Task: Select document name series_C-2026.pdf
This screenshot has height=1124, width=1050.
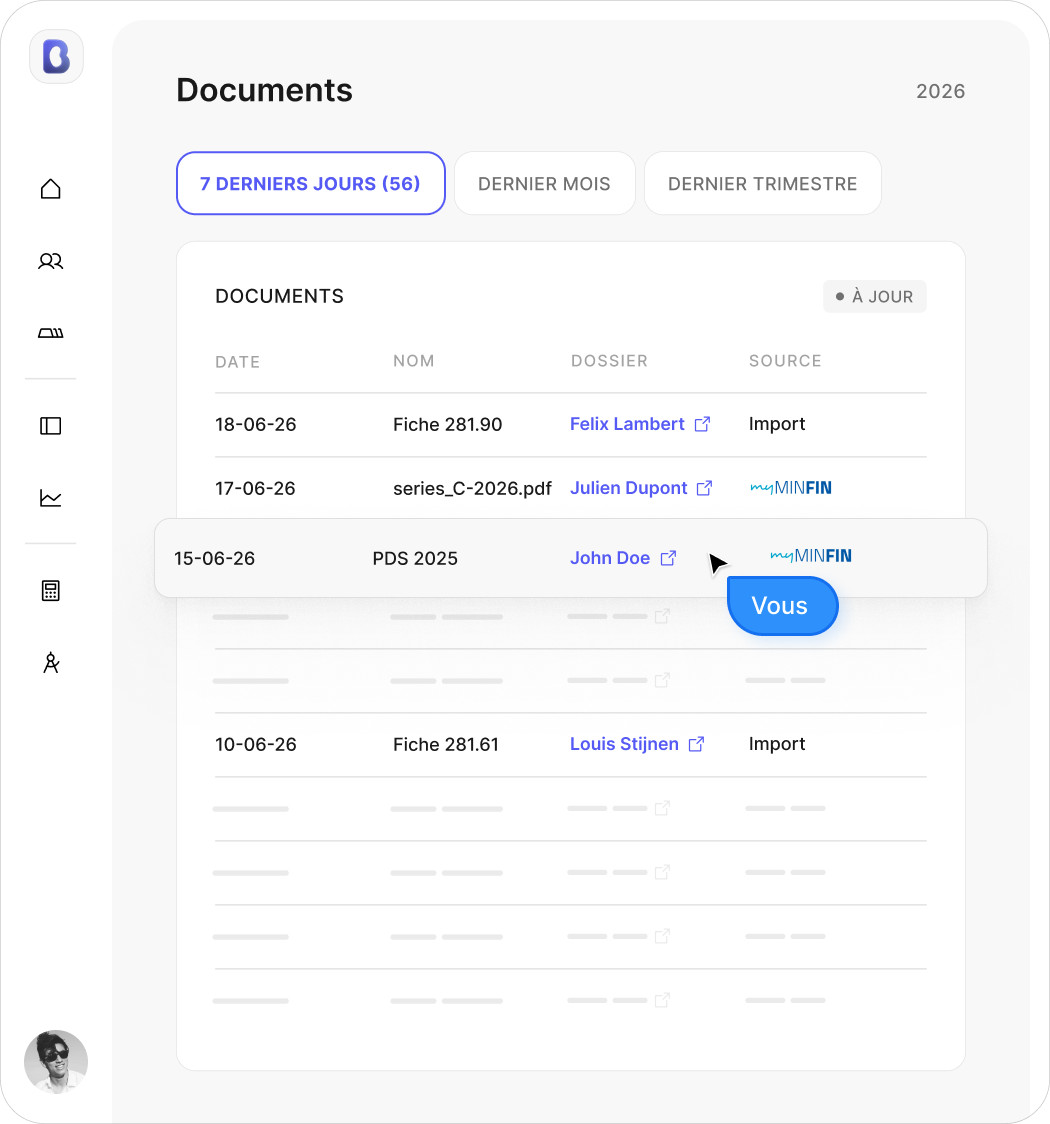Action: click(472, 488)
